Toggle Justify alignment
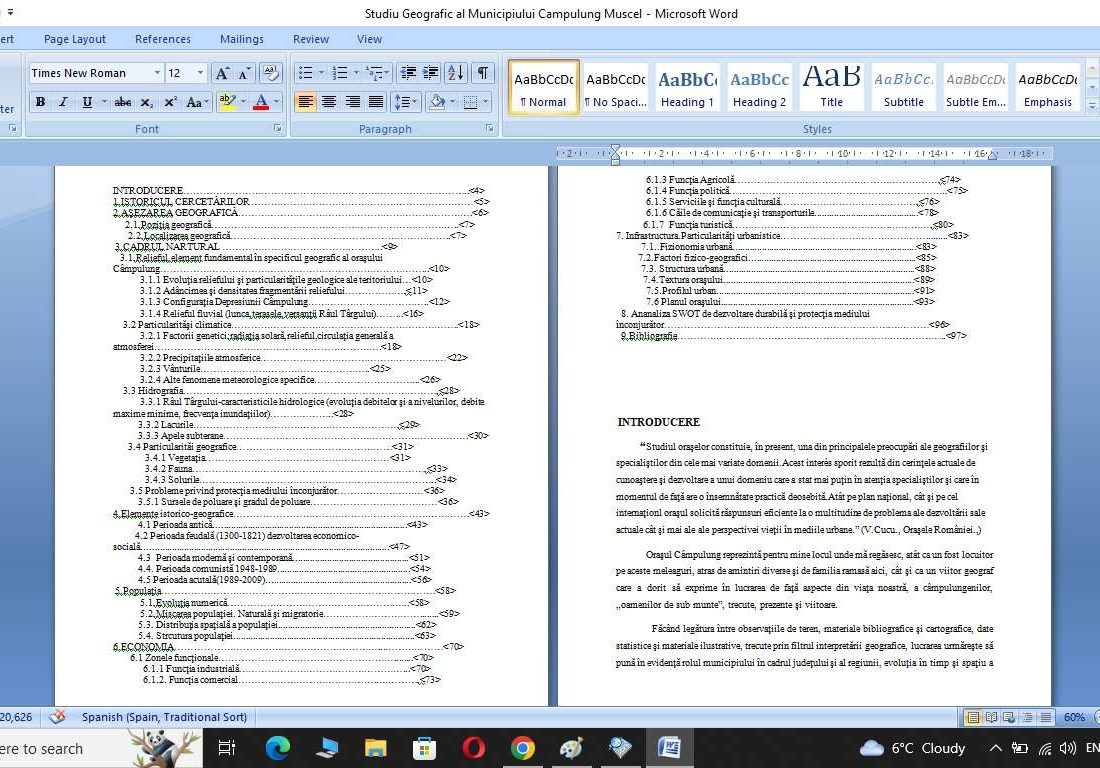Image resolution: width=1100 pixels, height=768 pixels. coord(376,102)
